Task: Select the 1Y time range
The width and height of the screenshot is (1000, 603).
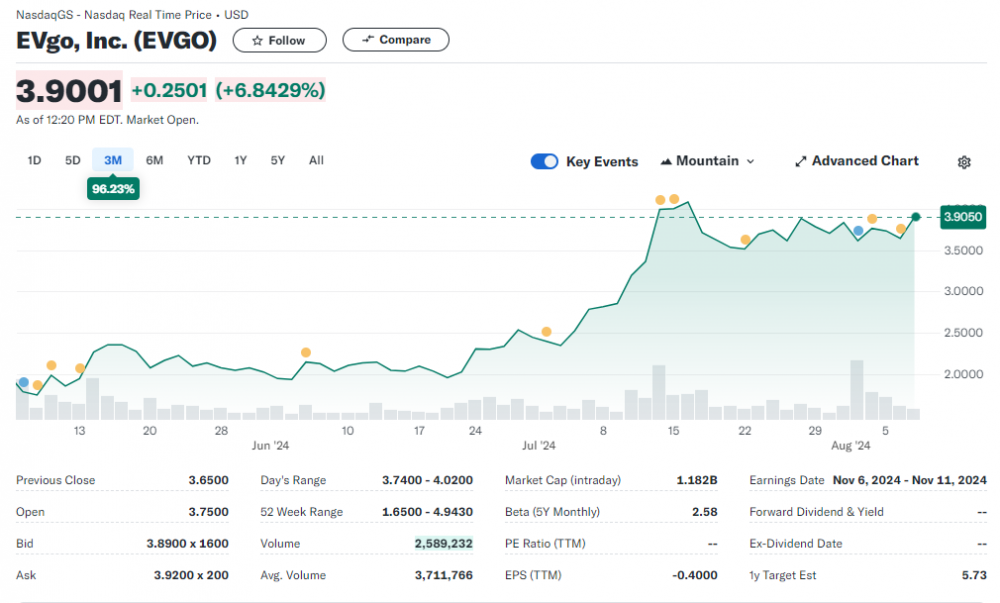Action: (x=241, y=160)
